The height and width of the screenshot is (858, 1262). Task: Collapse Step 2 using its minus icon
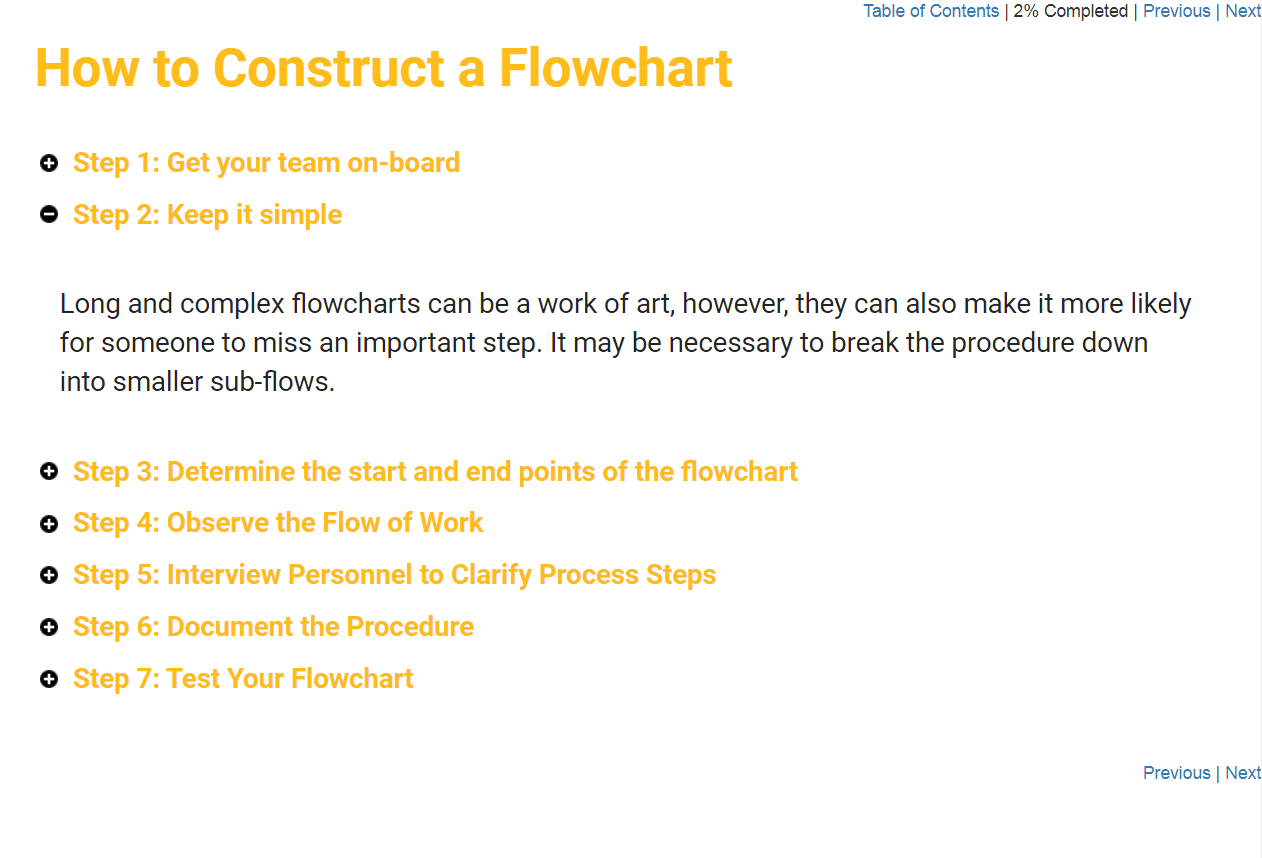[49, 214]
